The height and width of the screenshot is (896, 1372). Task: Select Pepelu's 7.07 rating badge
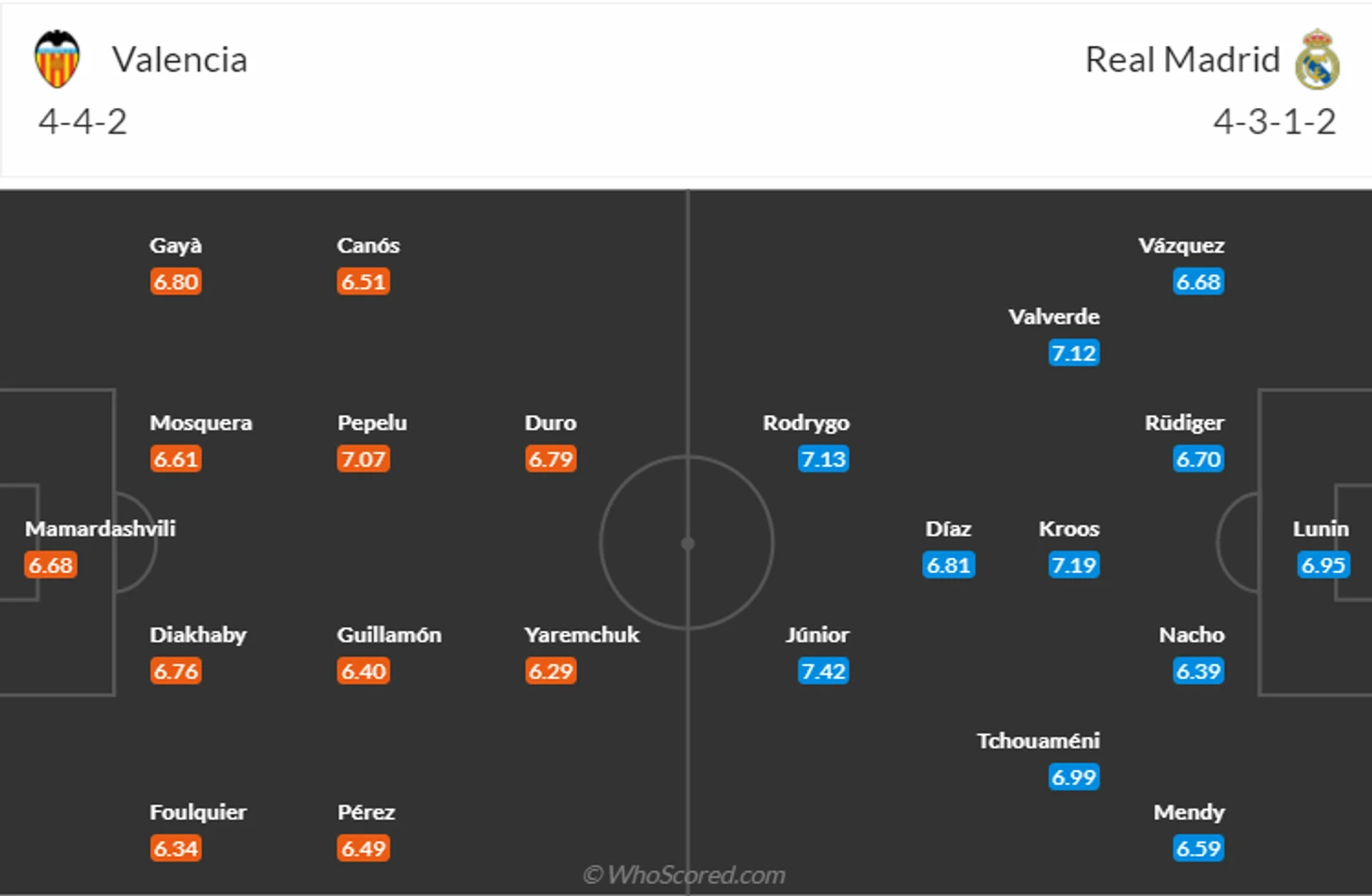point(363,459)
